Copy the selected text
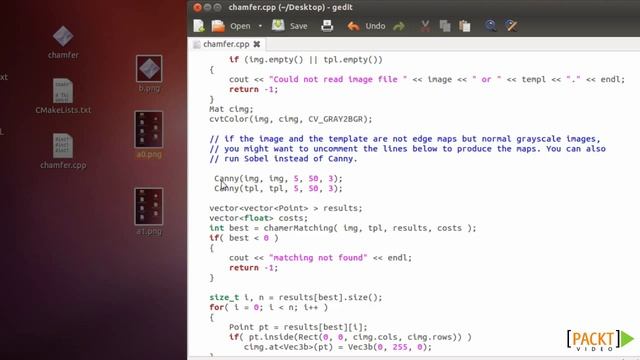 (x=445, y=27)
